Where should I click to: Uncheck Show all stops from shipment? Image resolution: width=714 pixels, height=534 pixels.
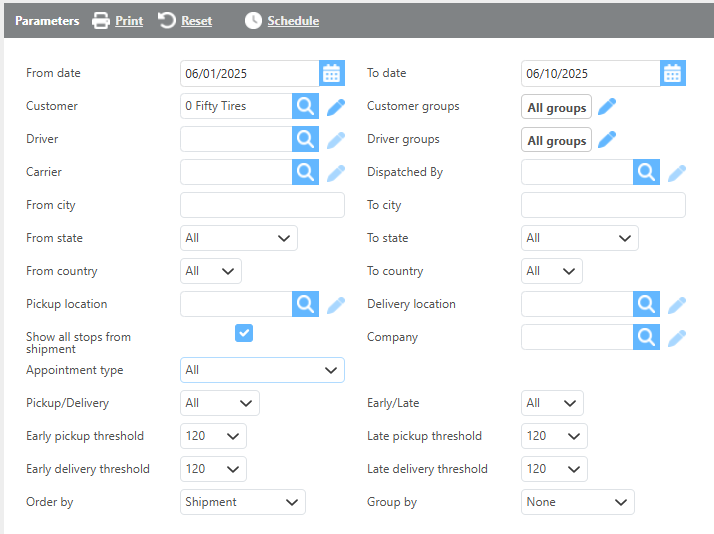coord(244,333)
